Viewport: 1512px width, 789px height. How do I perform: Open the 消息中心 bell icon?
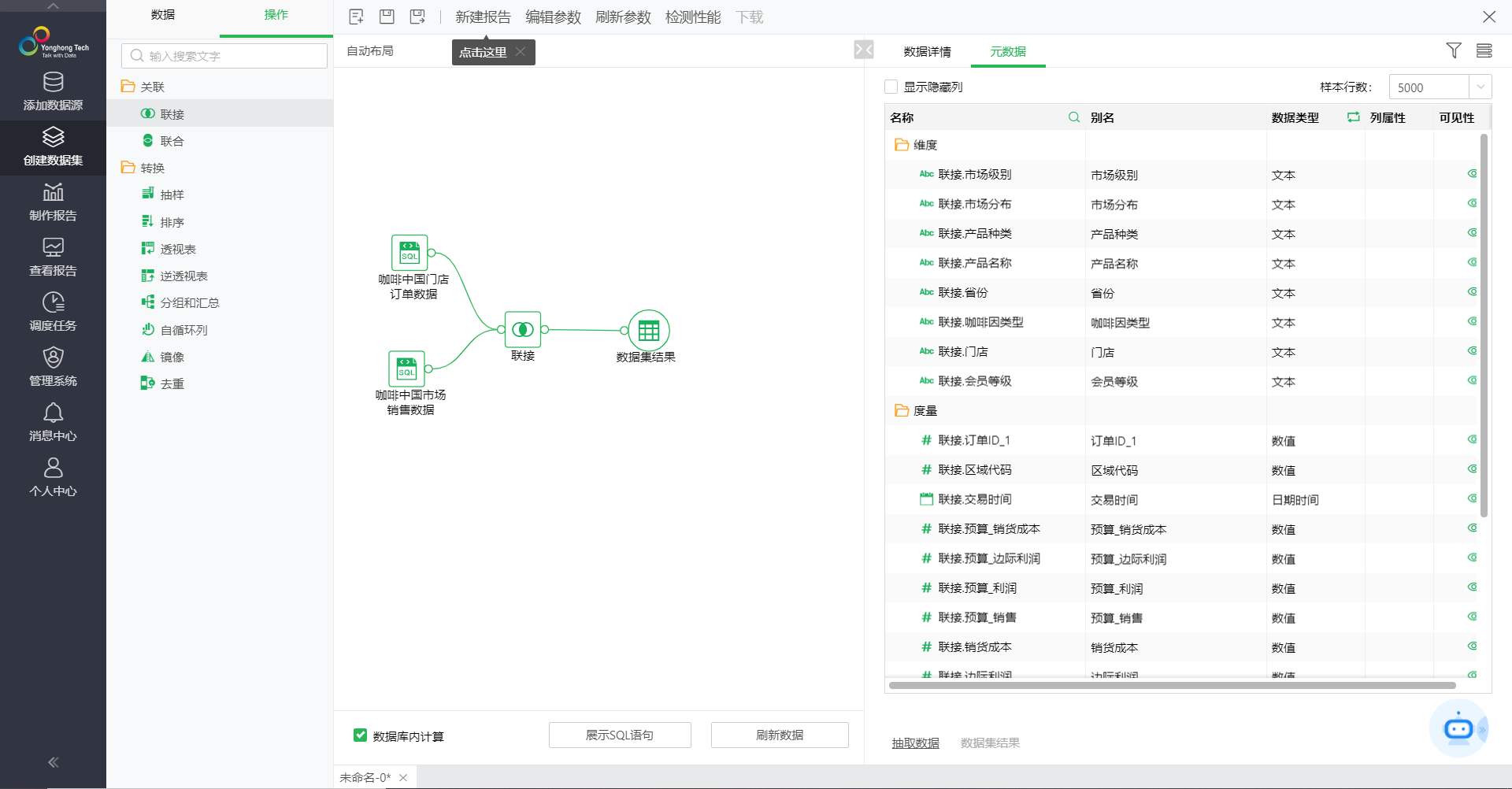[x=53, y=422]
